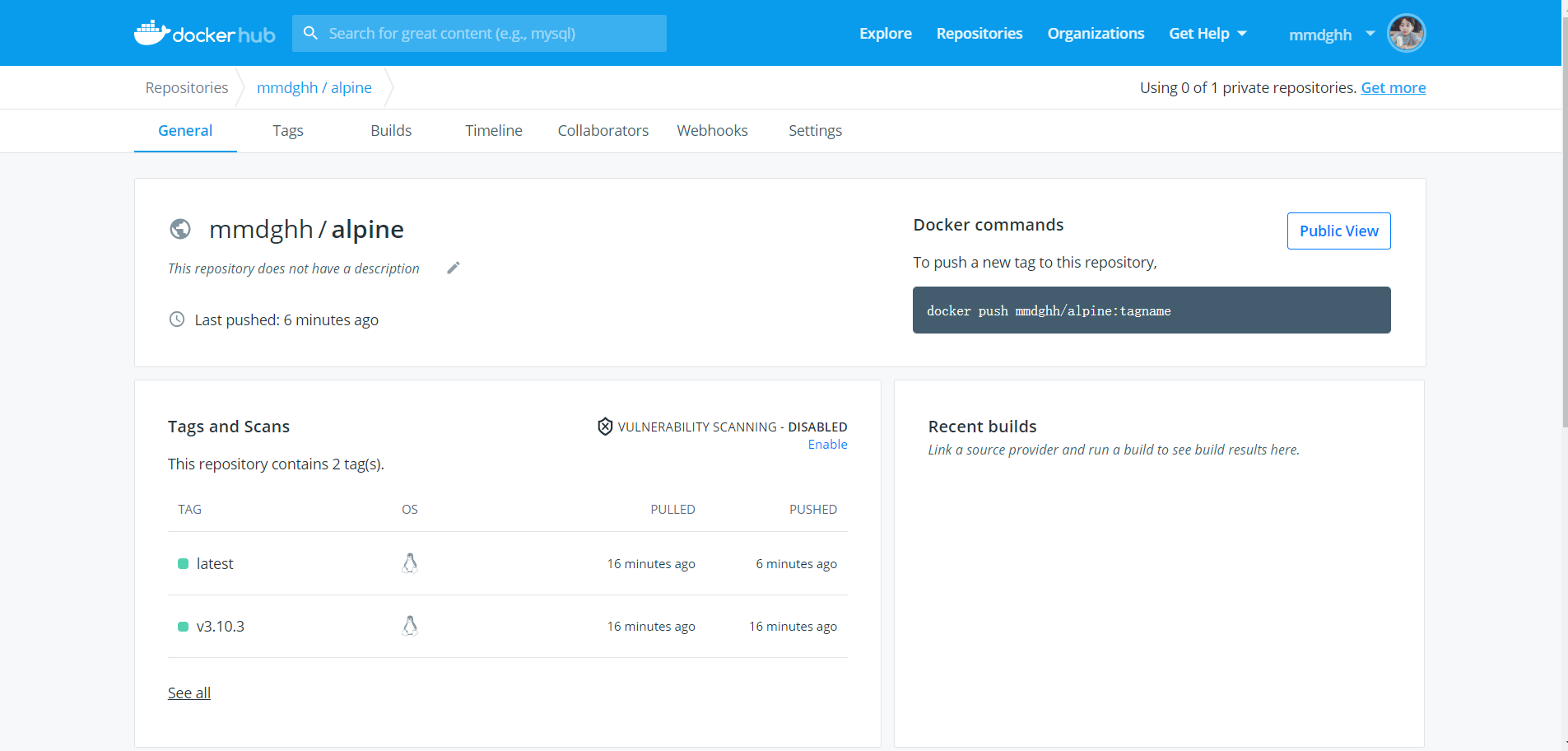The width and height of the screenshot is (1568, 751).
Task: Click green status dot of latest tag
Action: (183, 564)
